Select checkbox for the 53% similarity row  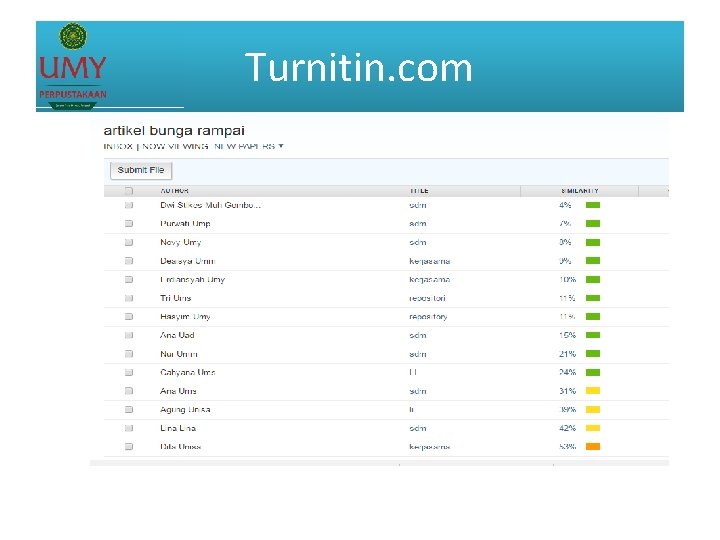tap(129, 447)
